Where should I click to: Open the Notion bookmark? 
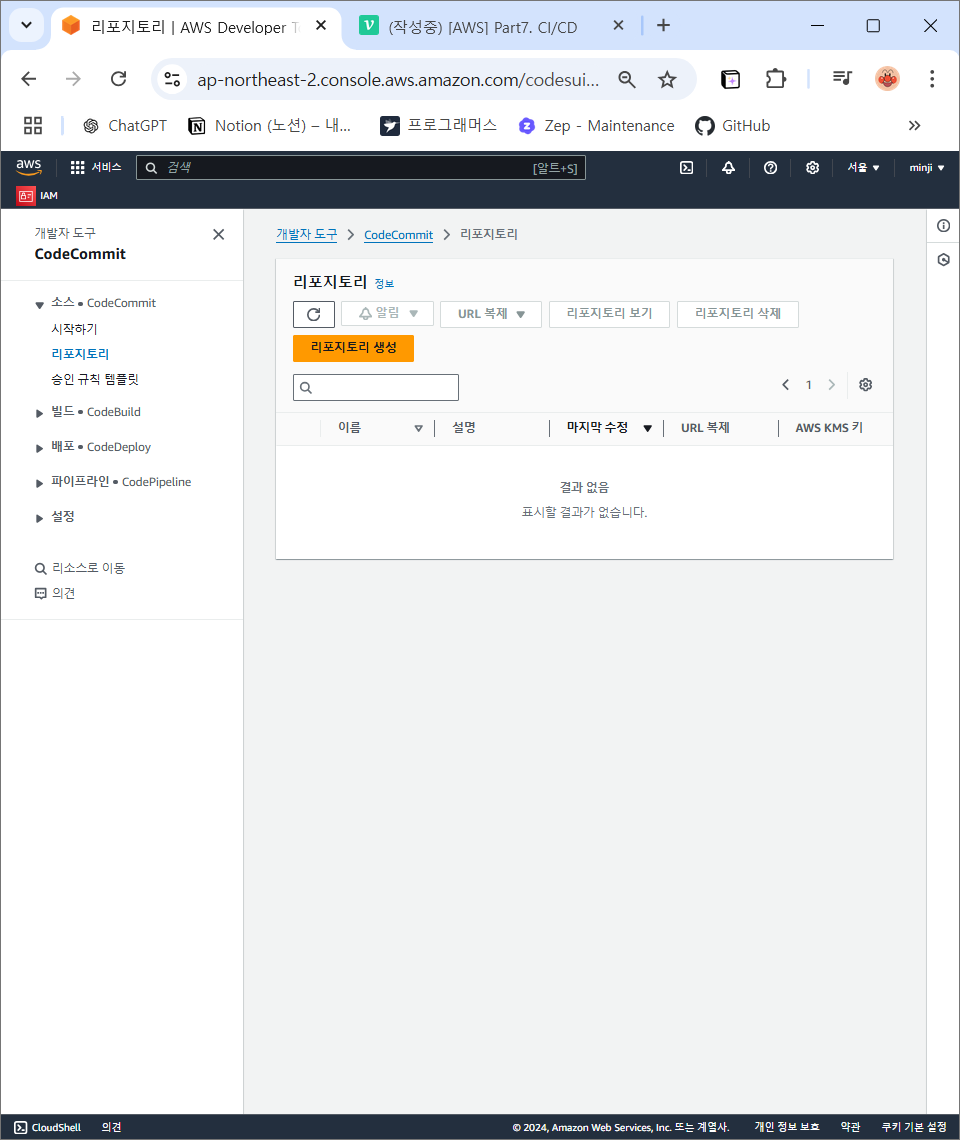coord(269,126)
